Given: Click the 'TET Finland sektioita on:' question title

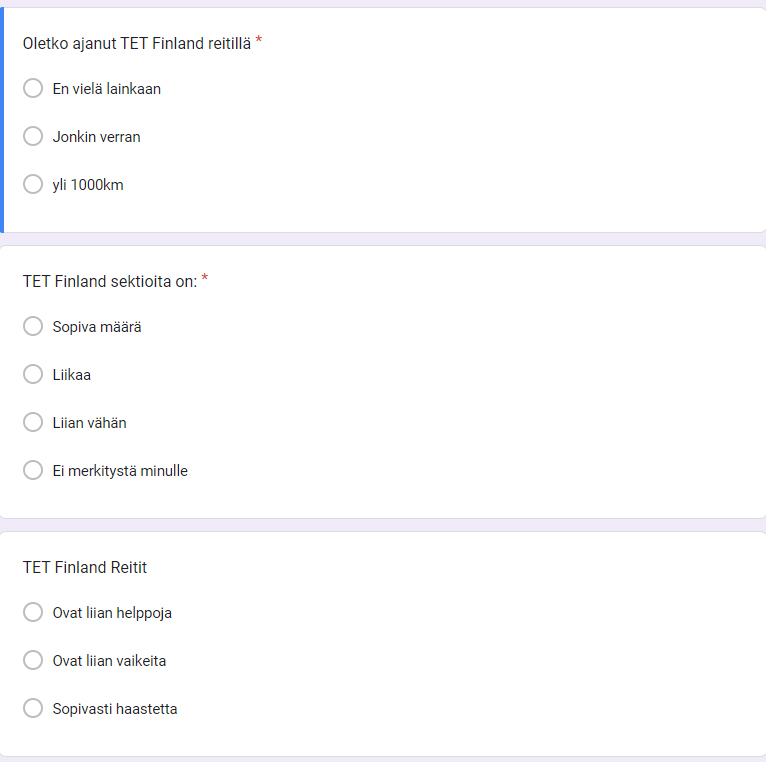Looking at the screenshot, I should coord(110,282).
